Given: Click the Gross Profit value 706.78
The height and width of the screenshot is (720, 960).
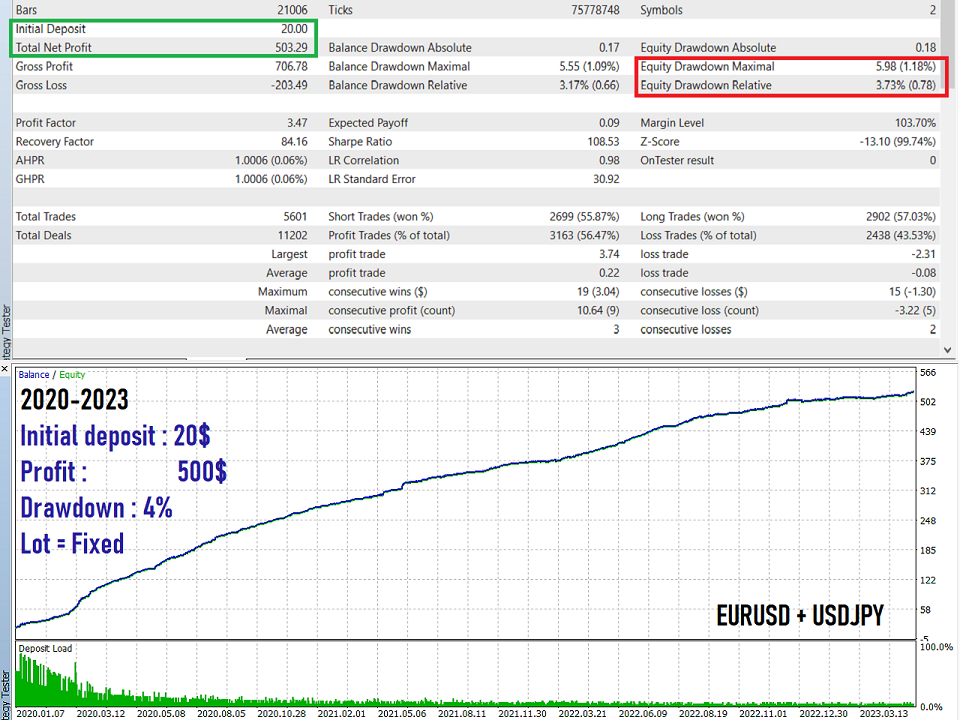Looking at the screenshot, I should 291,66.
